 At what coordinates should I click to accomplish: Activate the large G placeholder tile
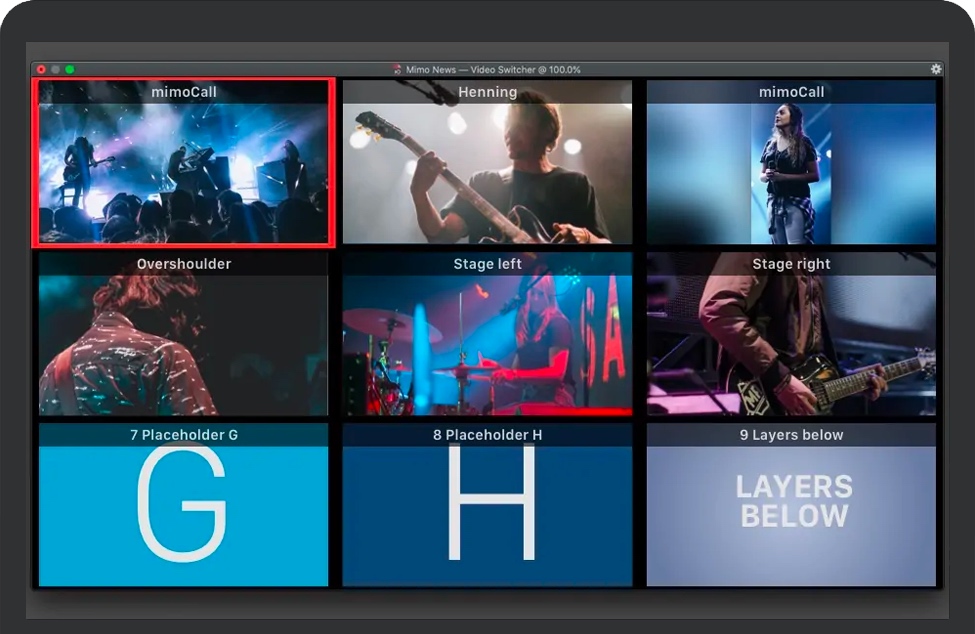point(183,515)
